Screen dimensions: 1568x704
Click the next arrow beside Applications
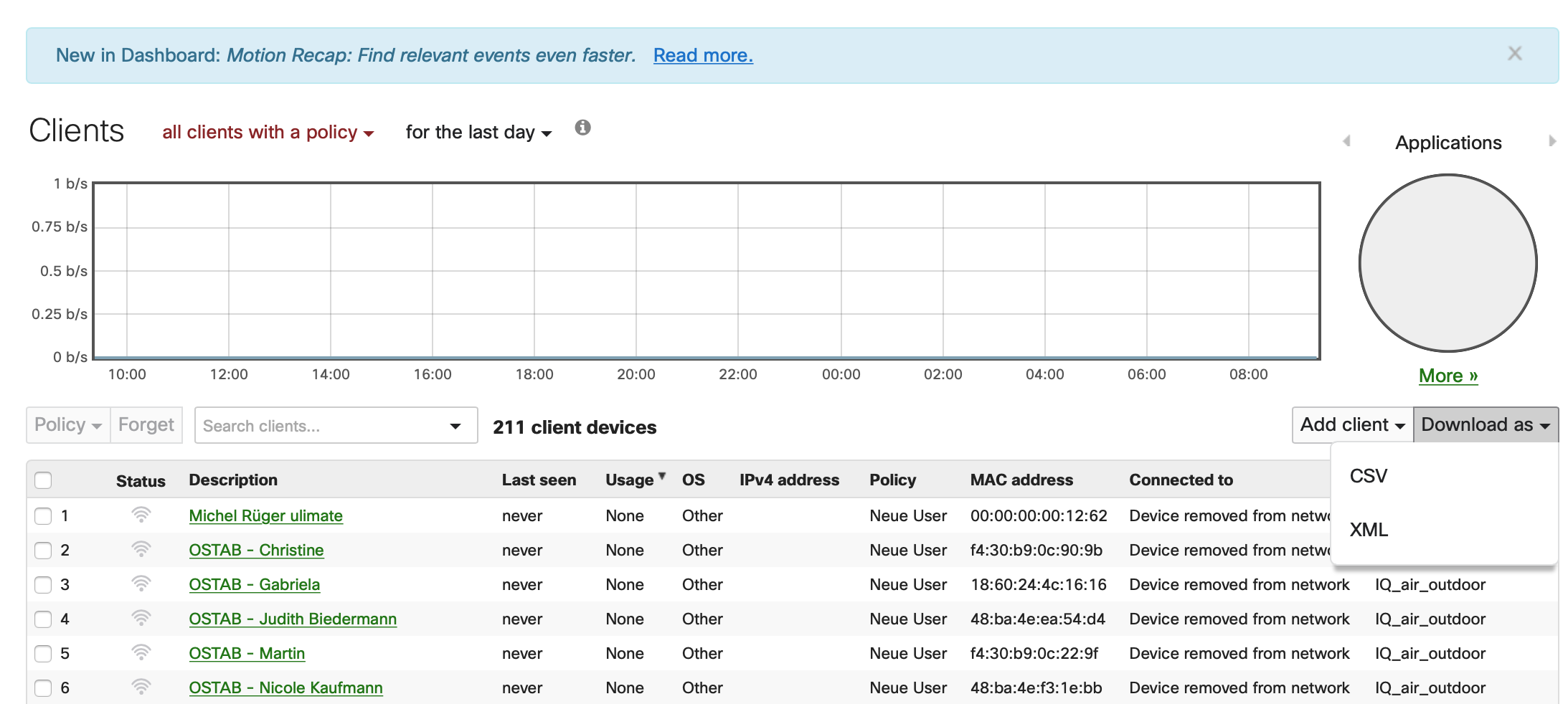pyautogui.click(x=1552, y=141)
